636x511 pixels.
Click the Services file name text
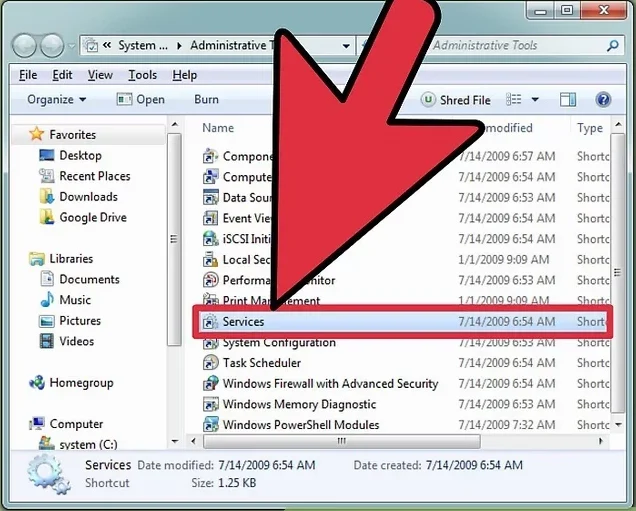tap(243, 322)
